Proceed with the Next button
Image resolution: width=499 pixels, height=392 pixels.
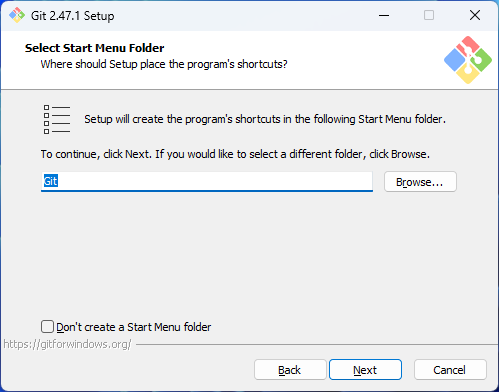[365, 370]
